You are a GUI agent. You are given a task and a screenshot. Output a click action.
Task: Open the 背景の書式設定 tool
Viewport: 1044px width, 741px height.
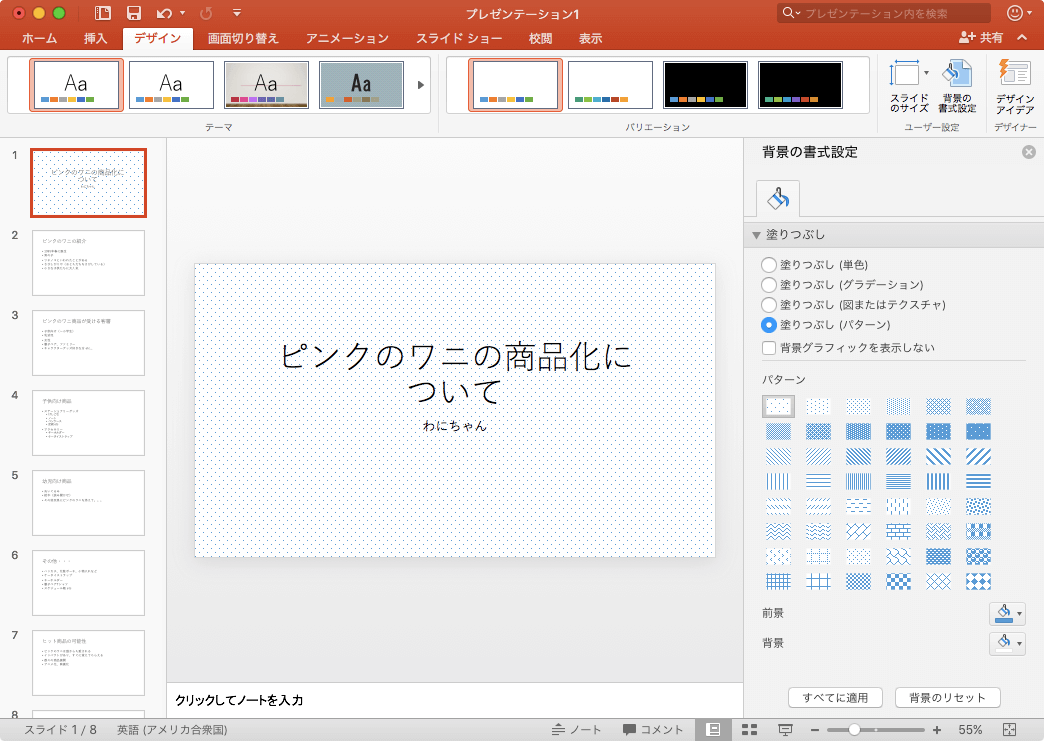958,85
